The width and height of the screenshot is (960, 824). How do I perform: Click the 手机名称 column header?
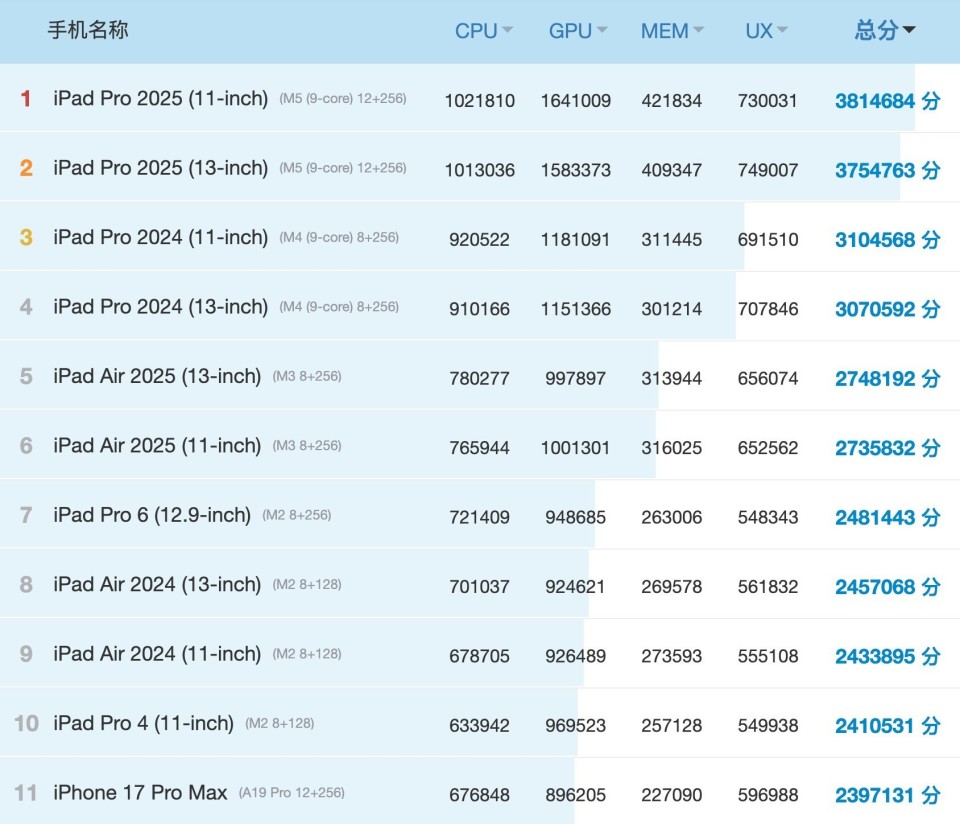88,29
